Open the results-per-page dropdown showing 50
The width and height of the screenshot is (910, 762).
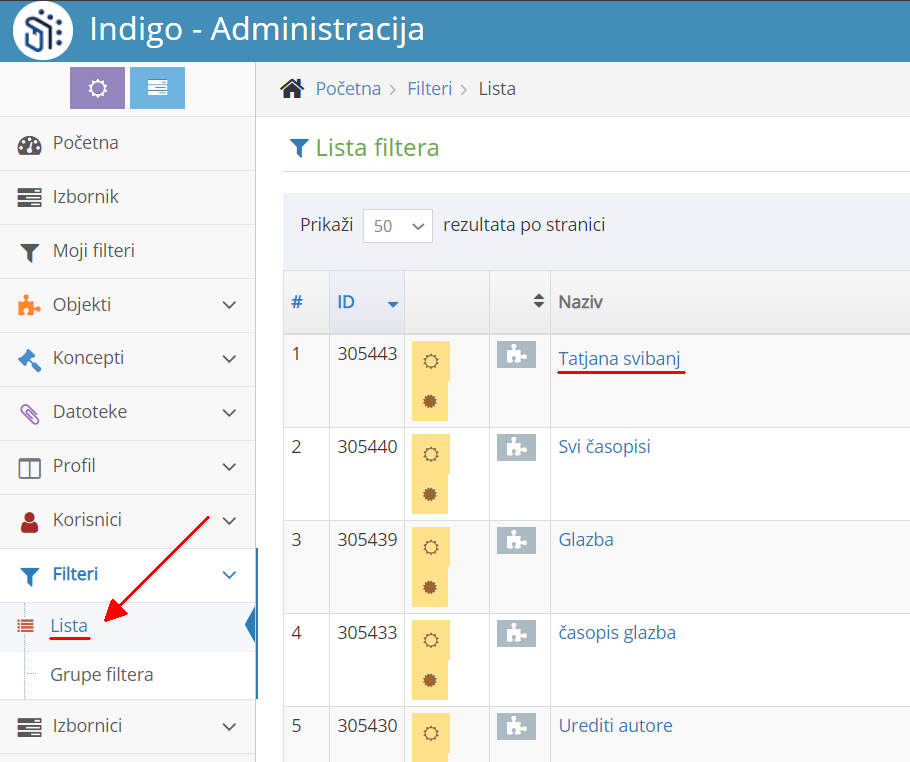[397, 226]
